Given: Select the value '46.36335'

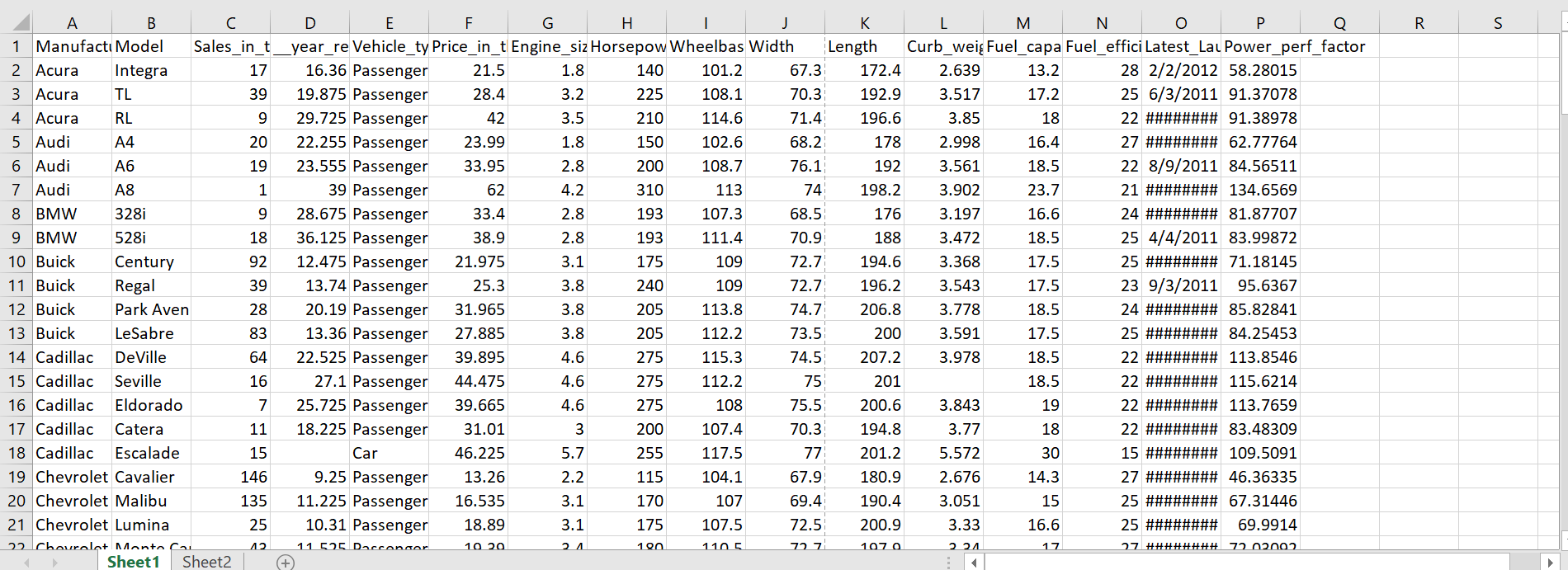Looking at the screenshot, I should click(x=1260, y=477).
